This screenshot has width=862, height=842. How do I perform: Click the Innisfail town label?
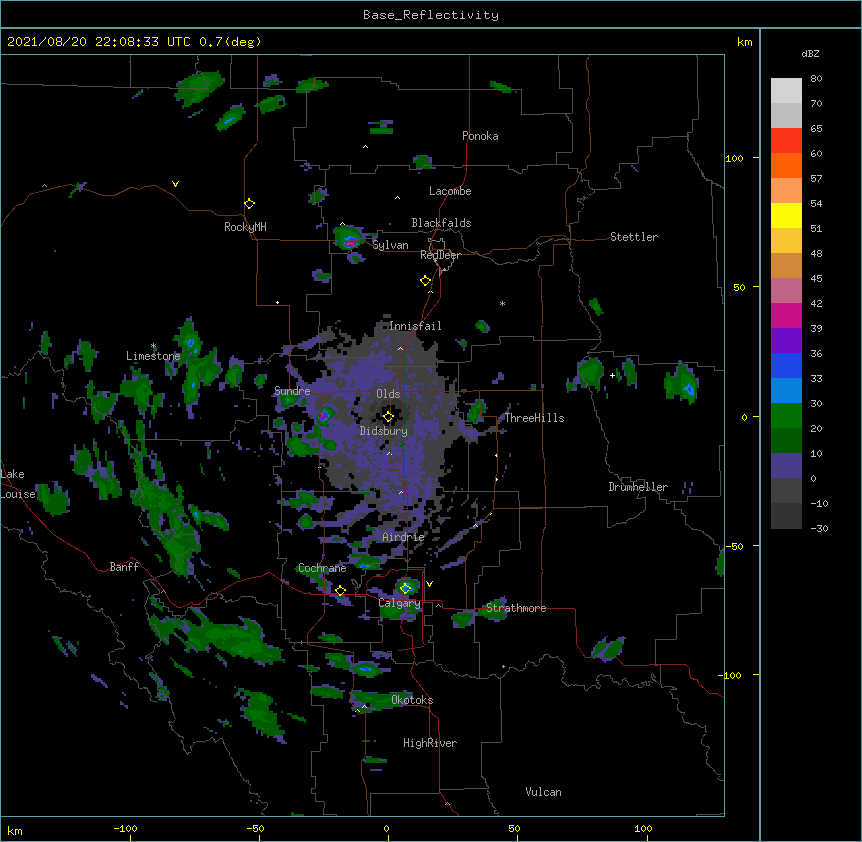point(415,326)
